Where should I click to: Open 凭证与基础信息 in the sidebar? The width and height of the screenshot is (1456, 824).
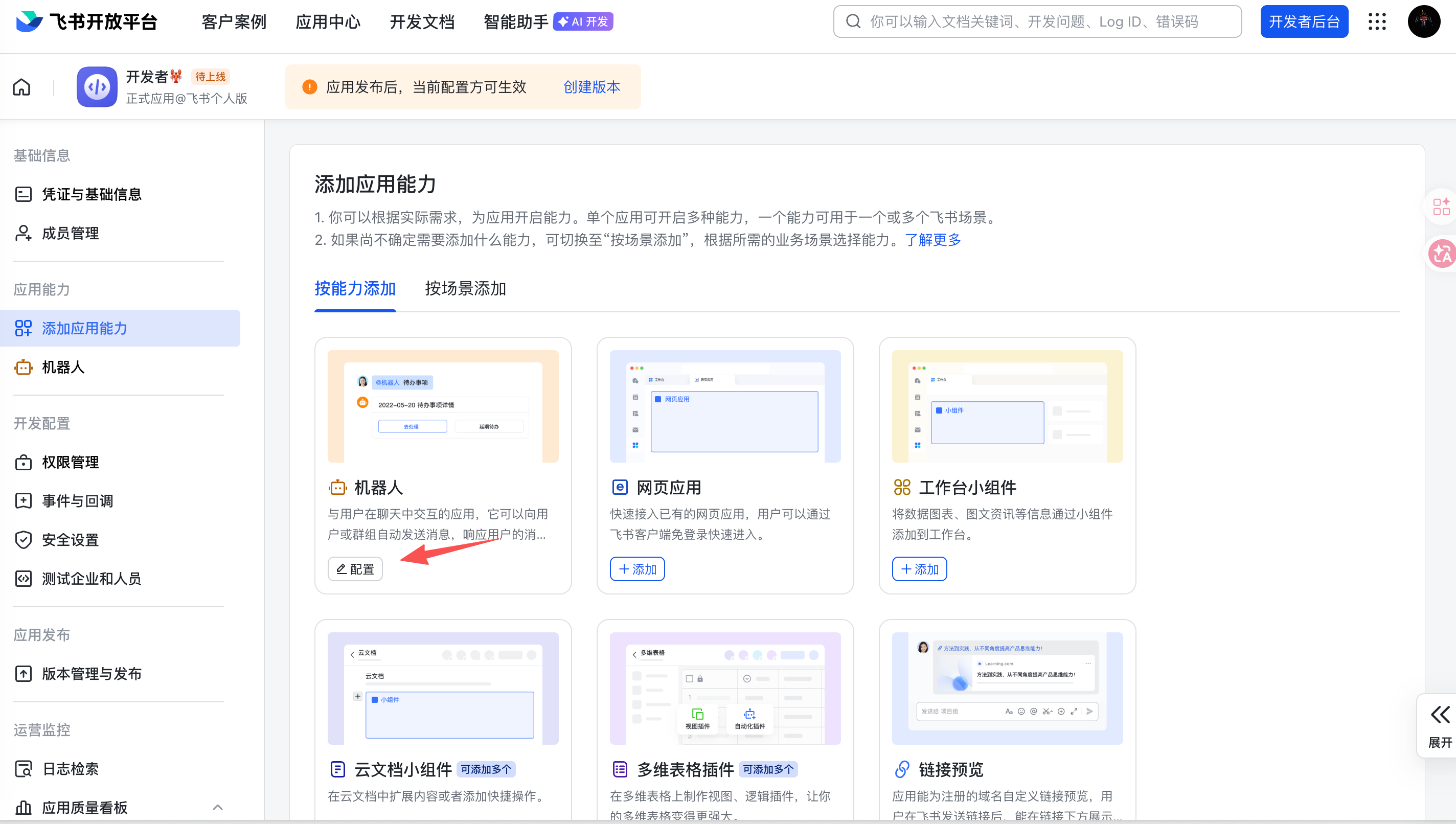(120, 194)
